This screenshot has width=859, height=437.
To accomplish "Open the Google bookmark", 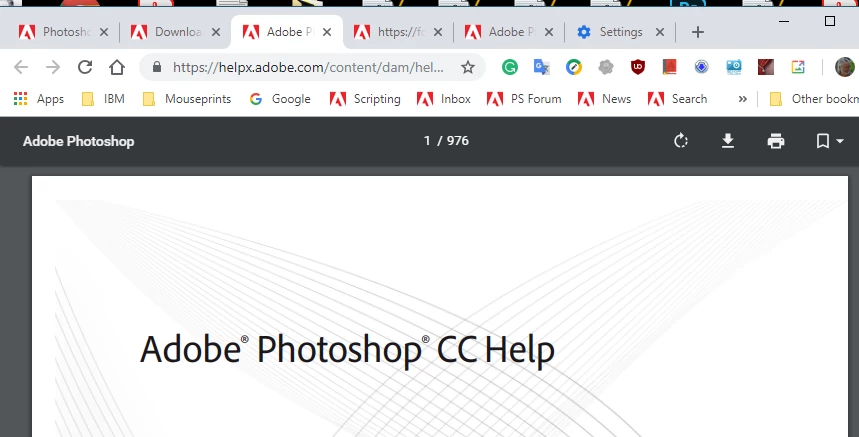I will coord(280,99).
